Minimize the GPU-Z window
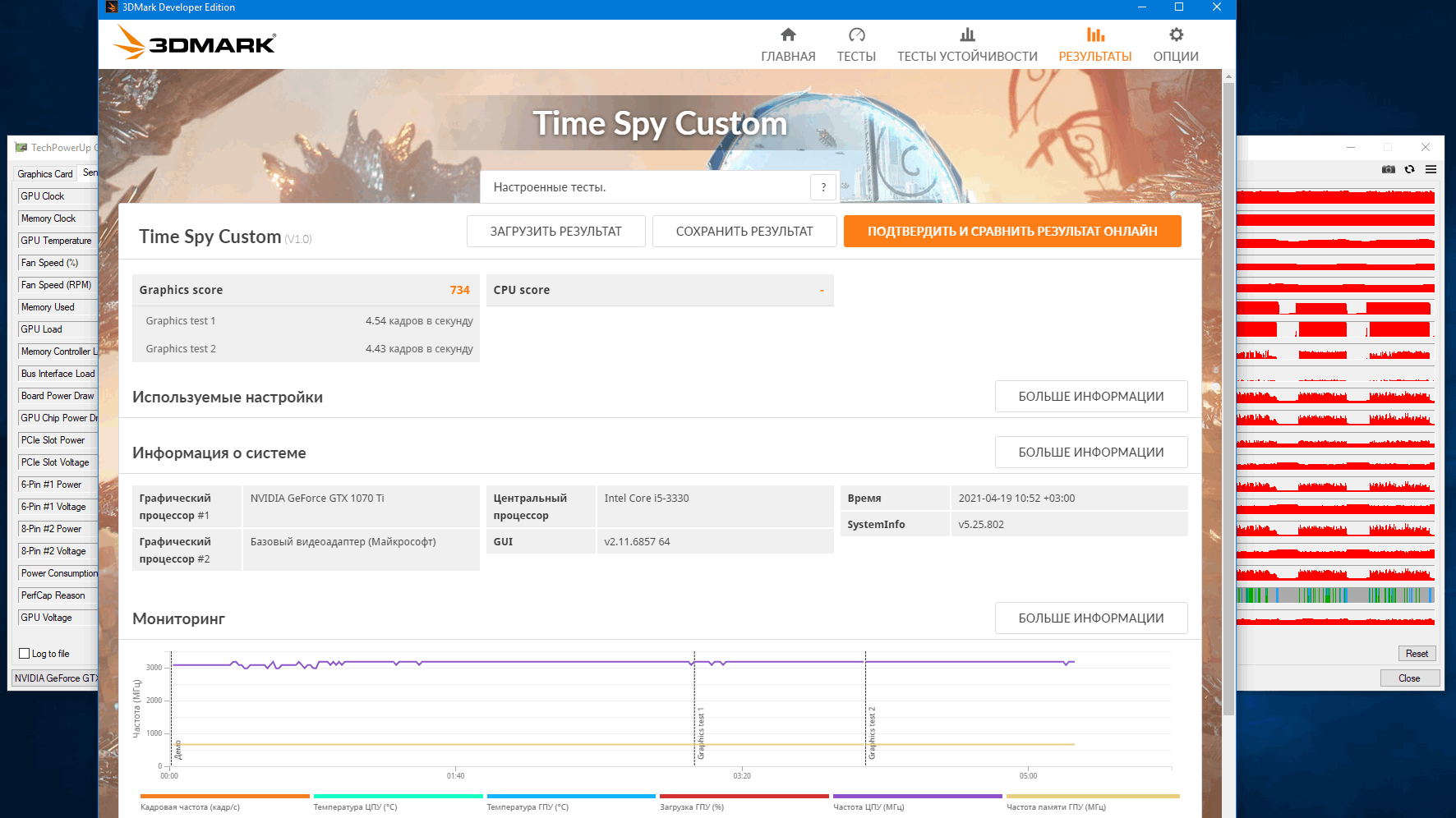The image size is (1456, 818). [1350, 147]
